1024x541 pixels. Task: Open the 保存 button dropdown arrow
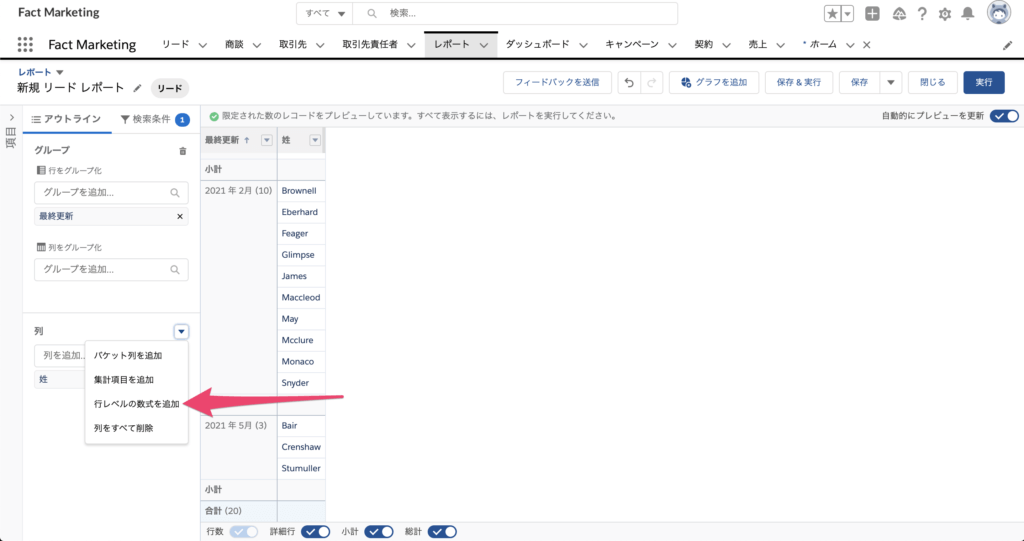[891, 82]
